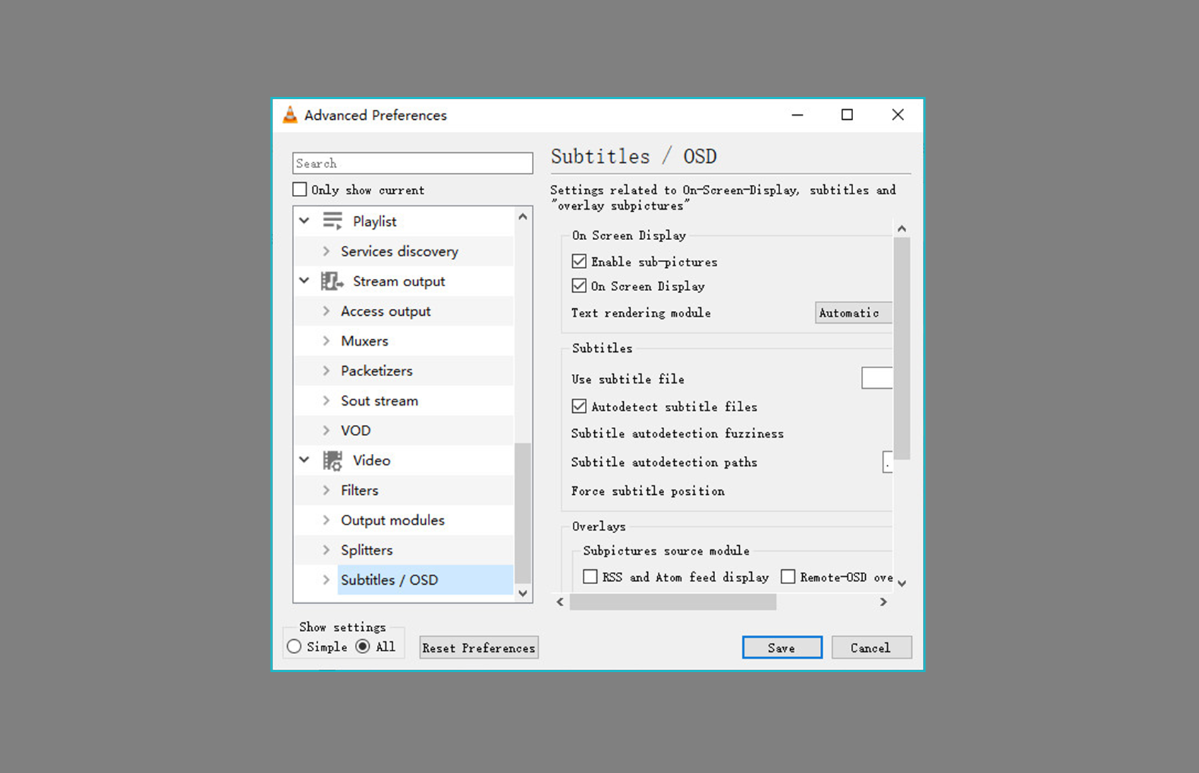The image size is (1199, 773).
Task: Collapse the Video tree section
Action: point(304,460)
